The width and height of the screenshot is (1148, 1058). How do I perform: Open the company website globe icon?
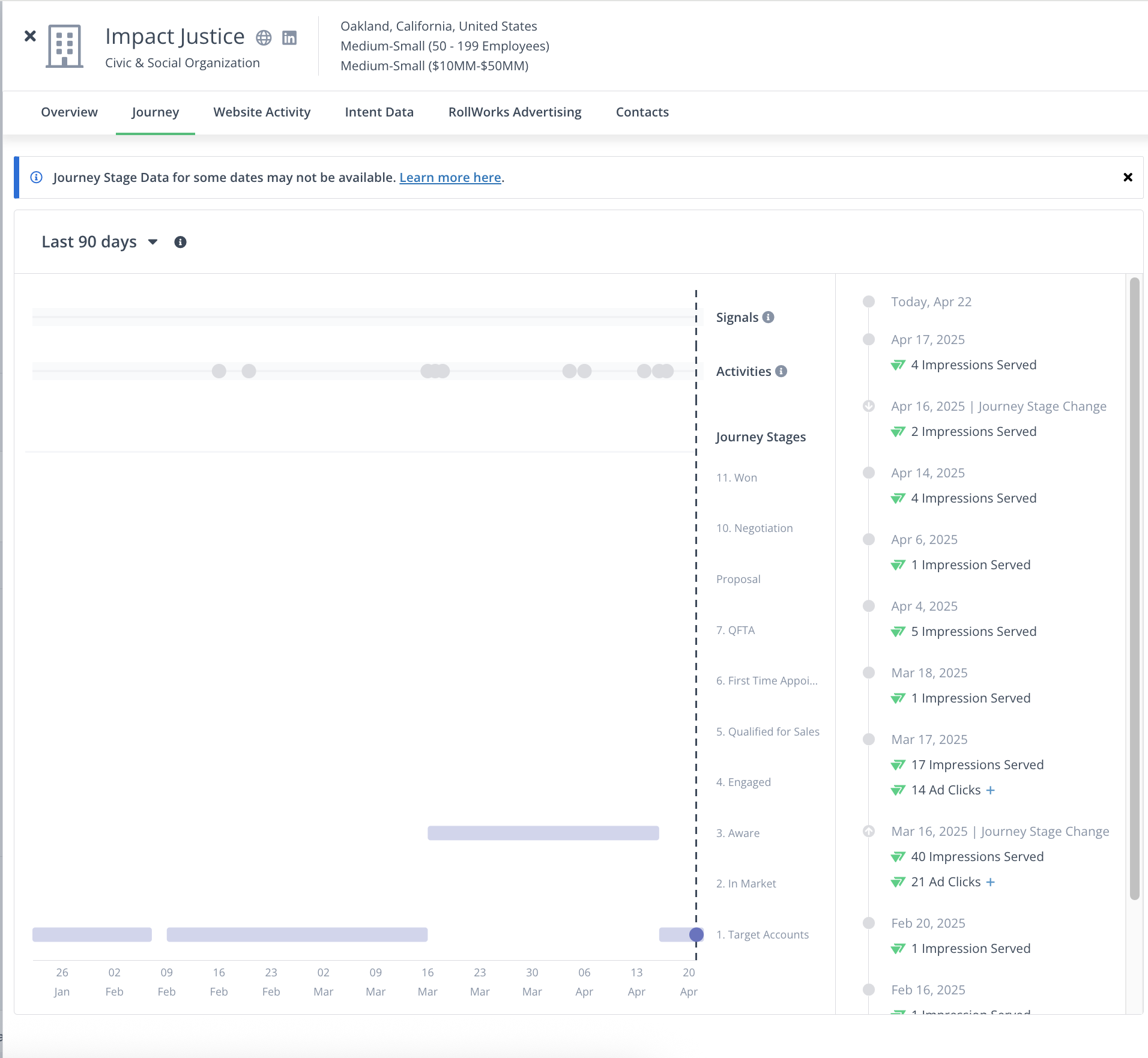point(264,38)
